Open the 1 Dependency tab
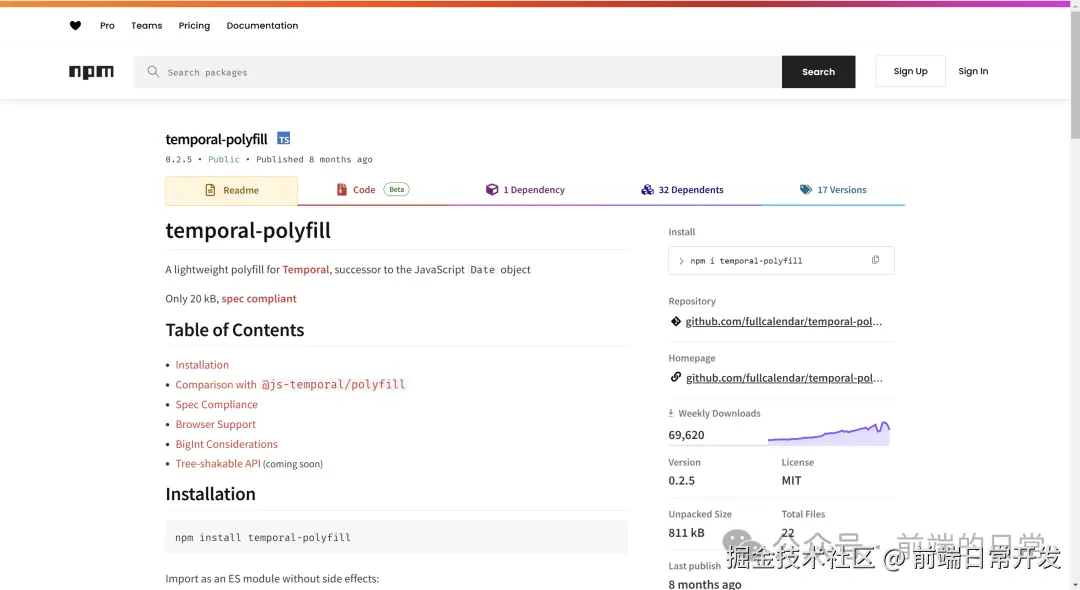This screenshot has height=590, width=1080. click(526, 190)
